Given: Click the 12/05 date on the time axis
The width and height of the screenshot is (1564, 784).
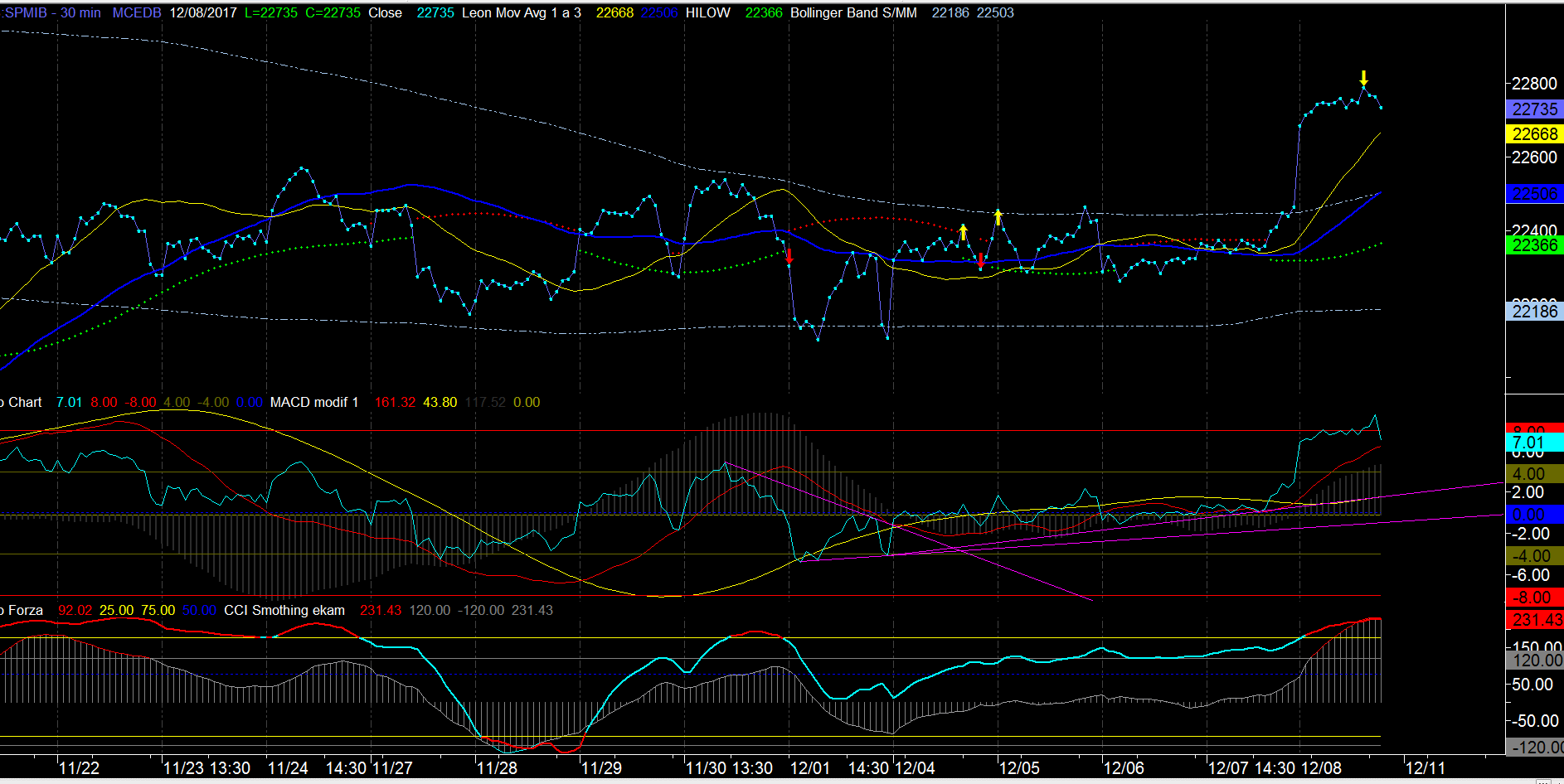Looking at the screenshot, I should tap(1019, 768).
